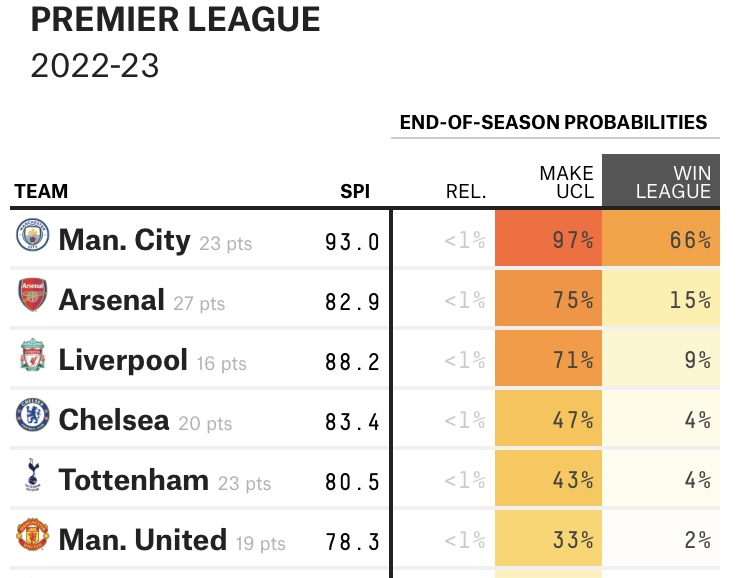The height and width of the screenshot is (578, 750).
Task: Click Chelsea's 83.4 SPI value
Action: coord(352,421)
